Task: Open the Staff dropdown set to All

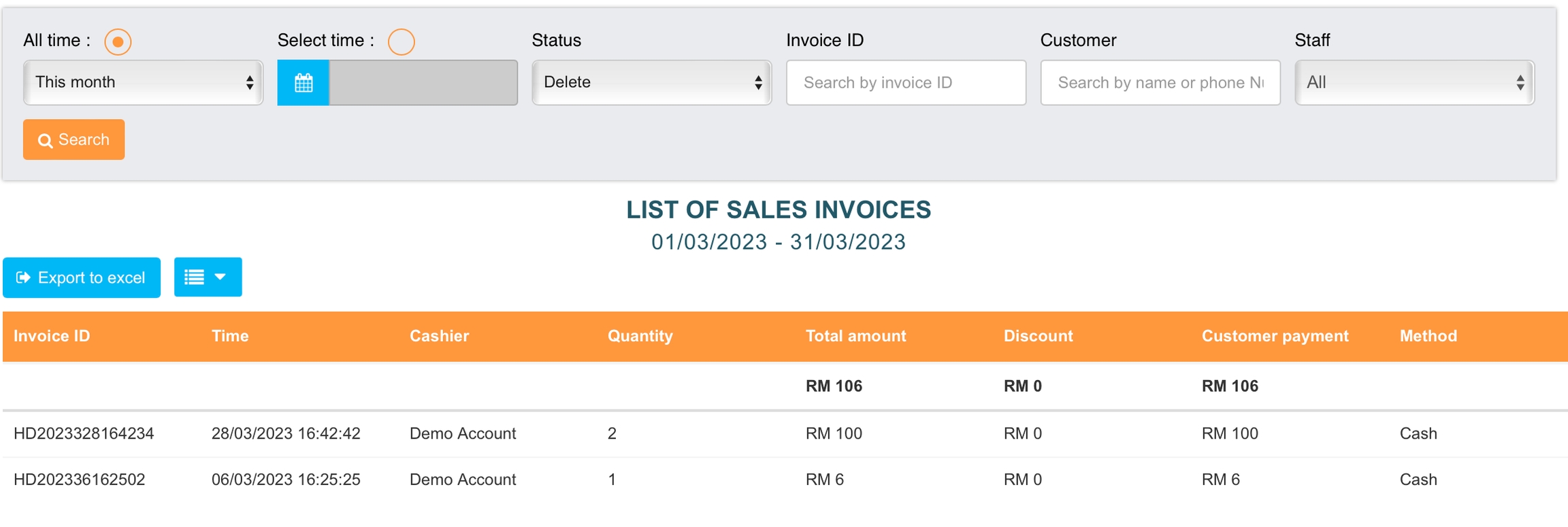Action: point(1414,83)
